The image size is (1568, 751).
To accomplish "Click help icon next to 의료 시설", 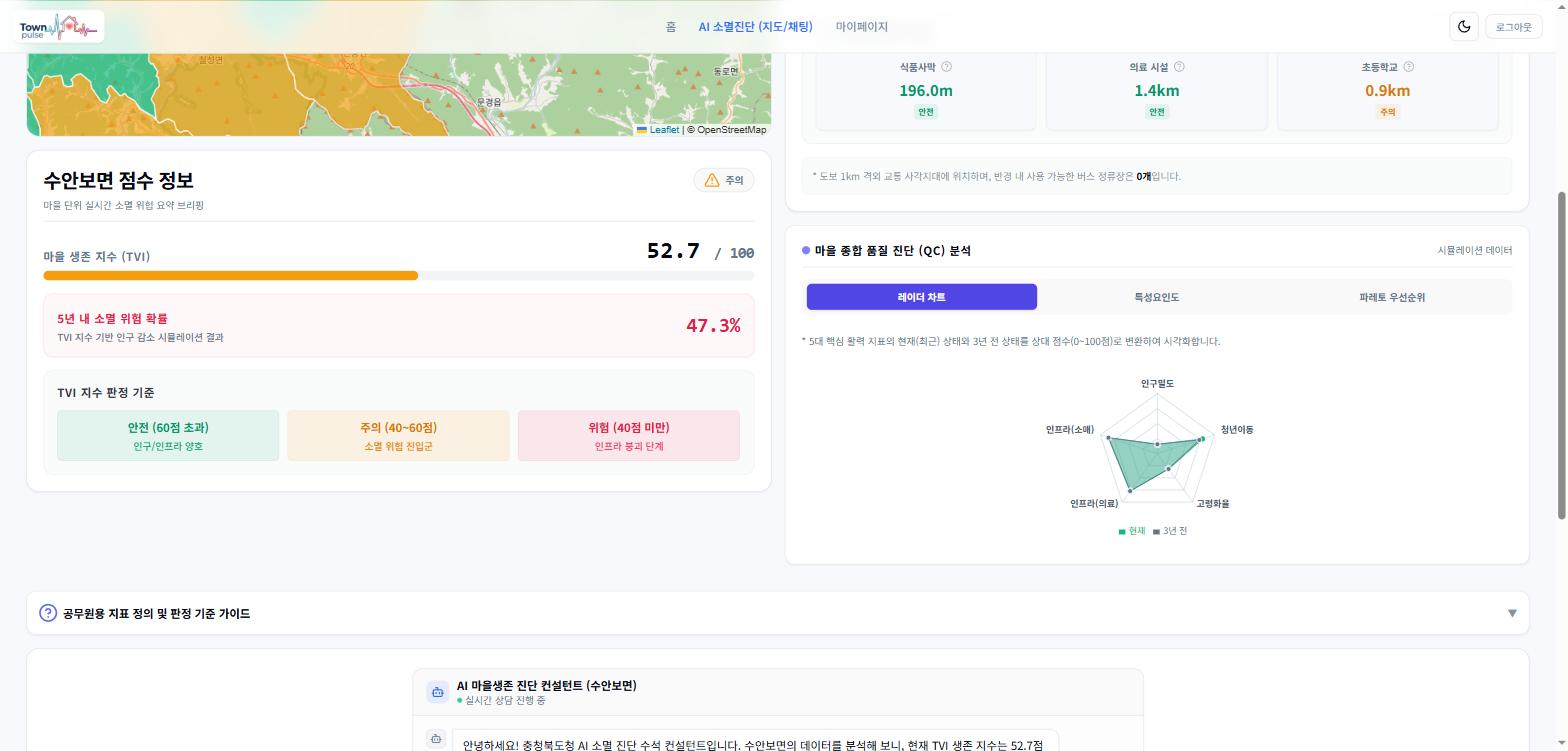I will coord(1179,67).
